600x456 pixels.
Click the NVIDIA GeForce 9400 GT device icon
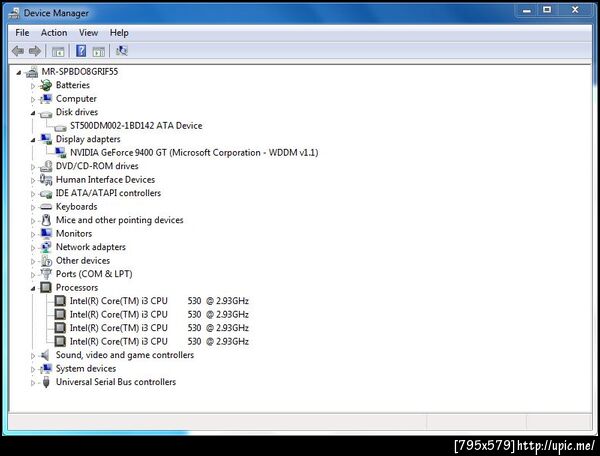coord(60,153)
